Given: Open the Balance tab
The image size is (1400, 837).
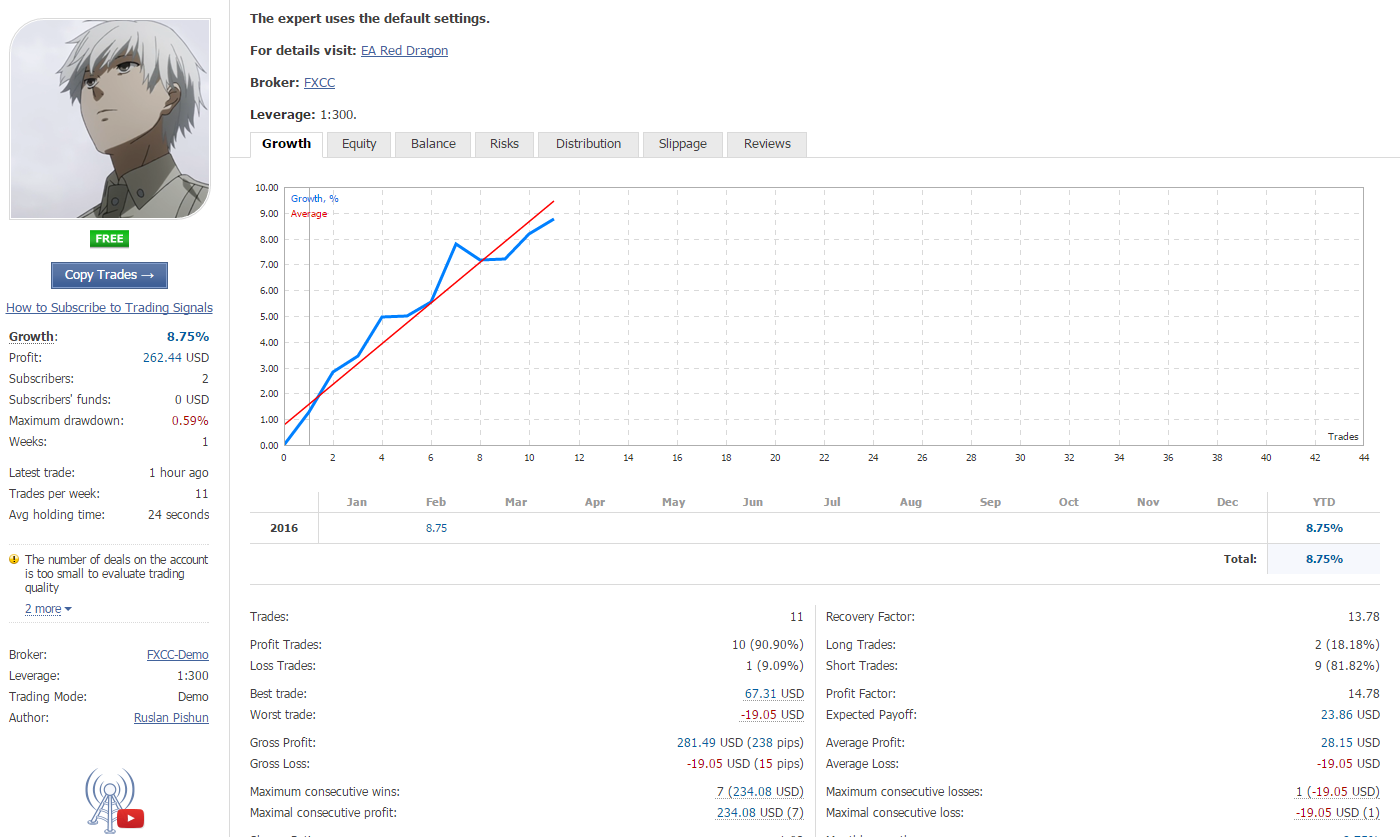Looking at the screenshot, I should point(433,144).
